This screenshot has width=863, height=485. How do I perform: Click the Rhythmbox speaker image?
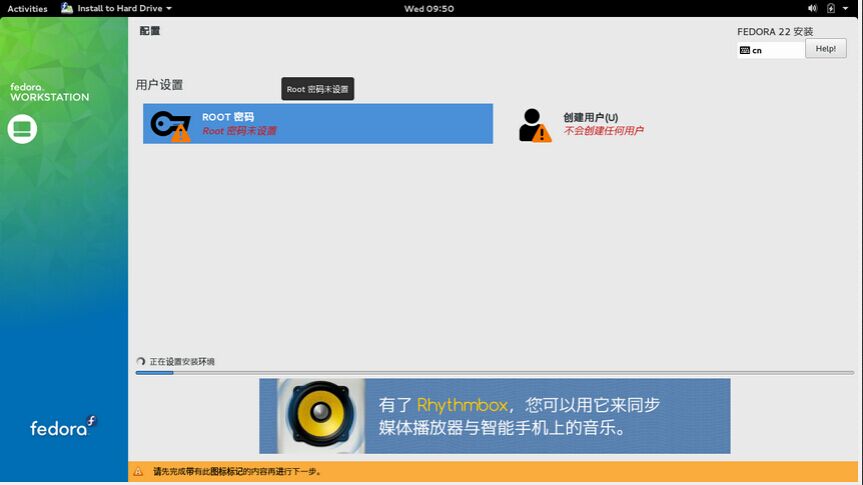320,413
